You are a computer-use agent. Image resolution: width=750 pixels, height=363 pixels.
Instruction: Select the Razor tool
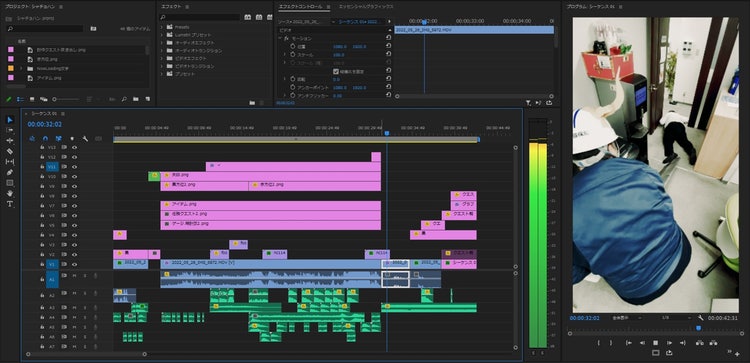[x=10, y=151]
